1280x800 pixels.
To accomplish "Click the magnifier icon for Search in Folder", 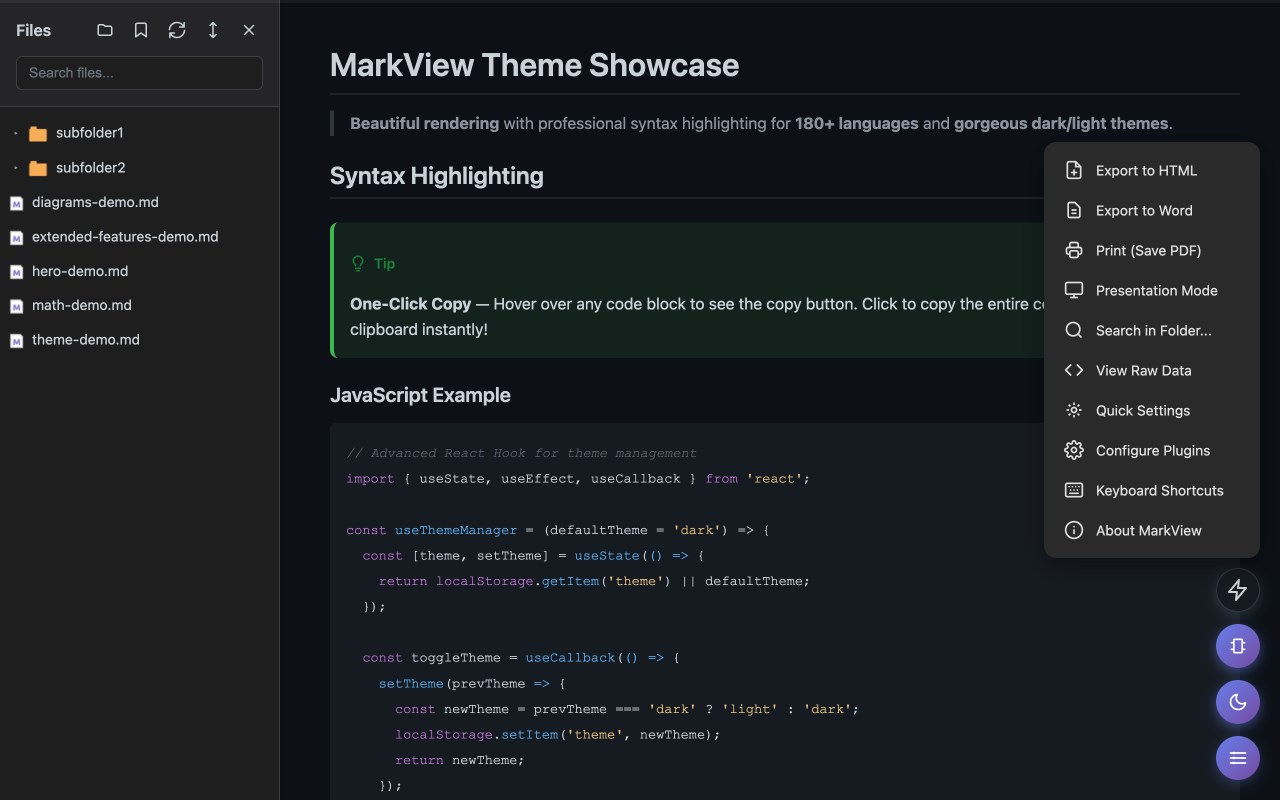I will coord(1074,330).
